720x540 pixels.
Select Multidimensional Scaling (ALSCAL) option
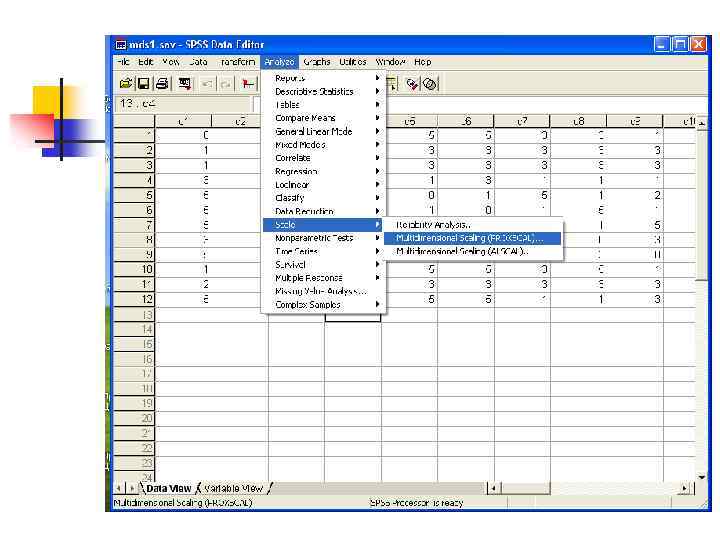pyautogui.click(x=473, y=251)
